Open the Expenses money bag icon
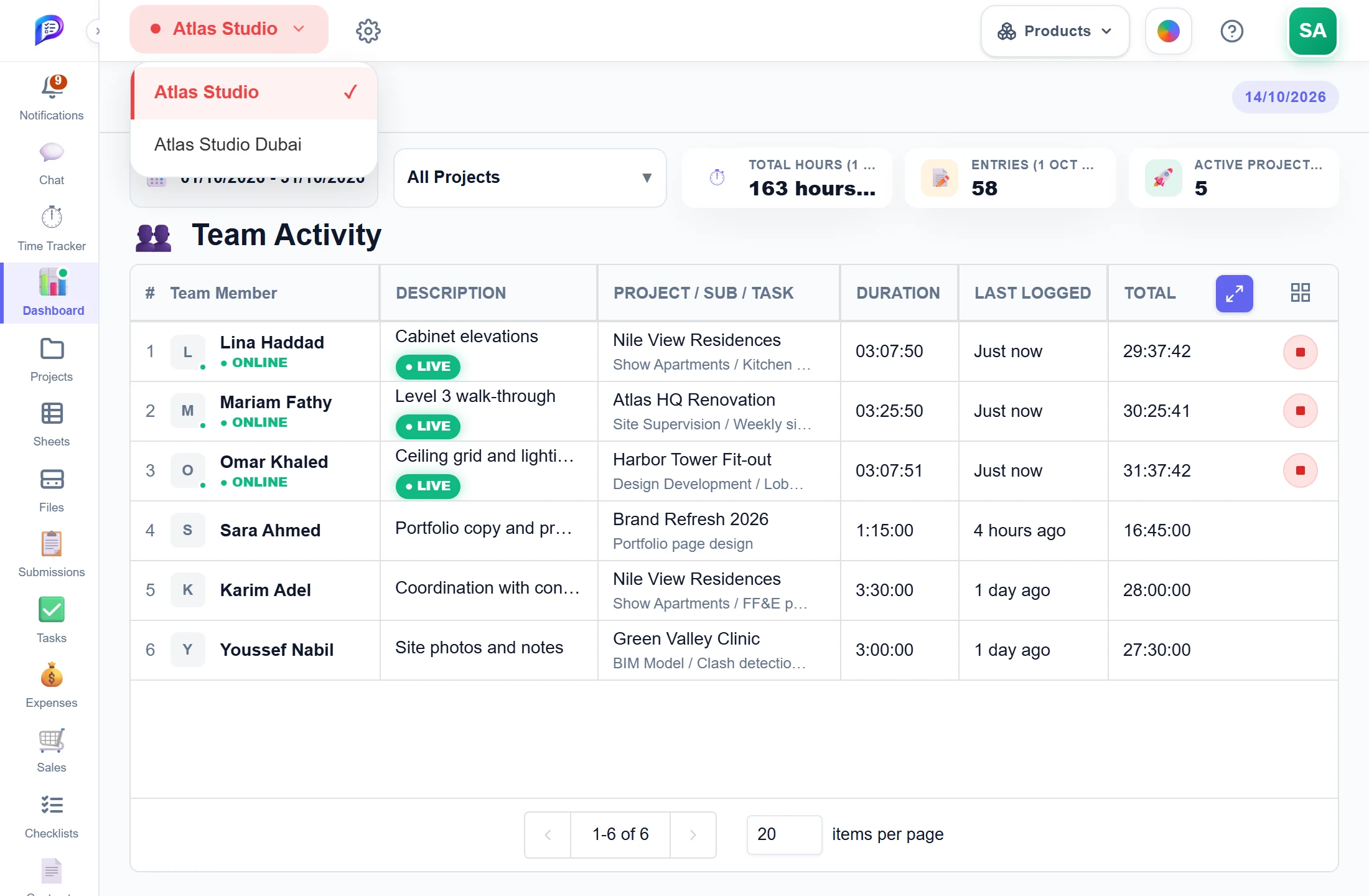Image resolution: width=1369 pixels, height=896 pixels. tap(52, 675)
